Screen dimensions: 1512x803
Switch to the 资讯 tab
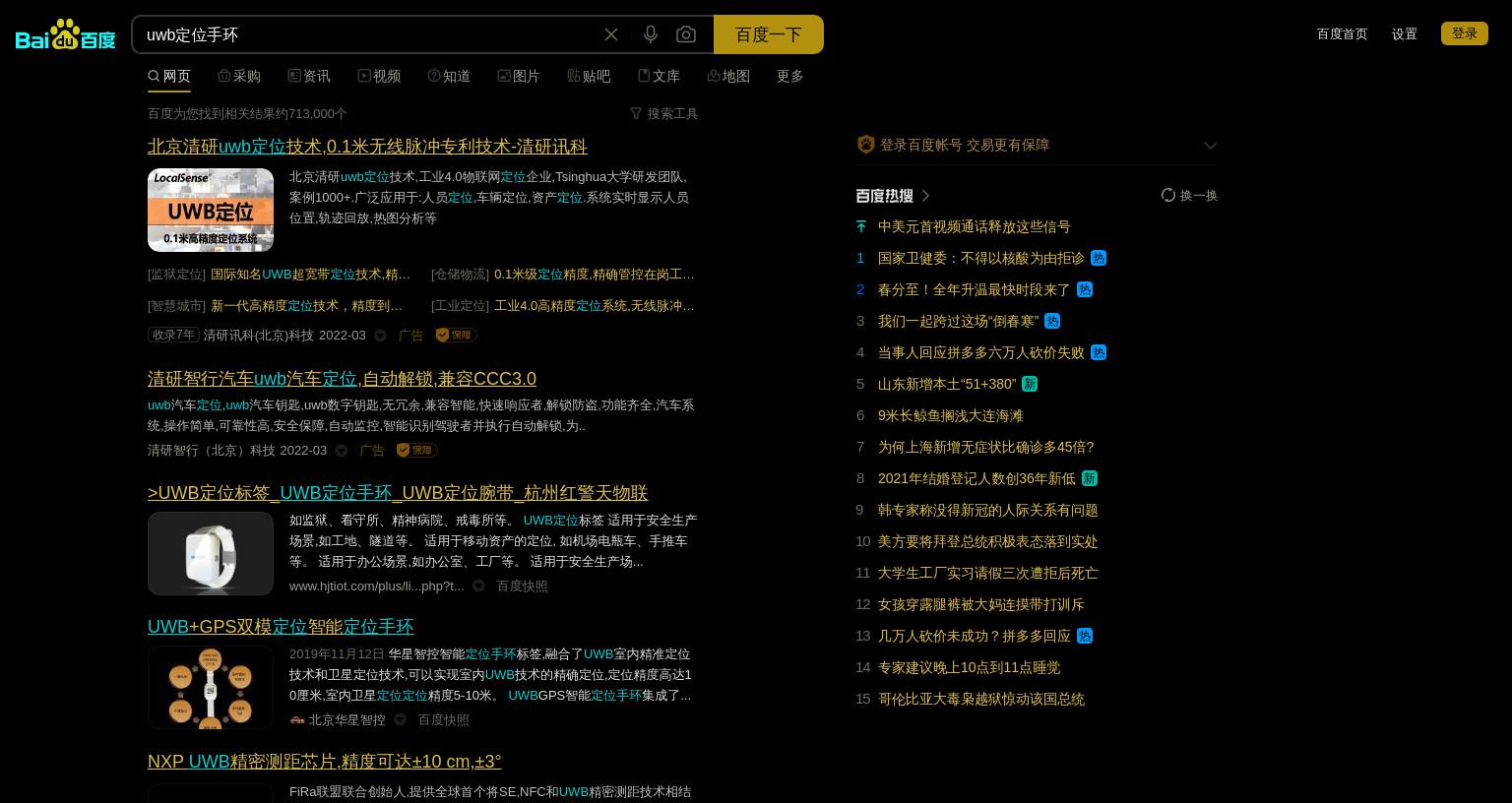coord(309,76)
